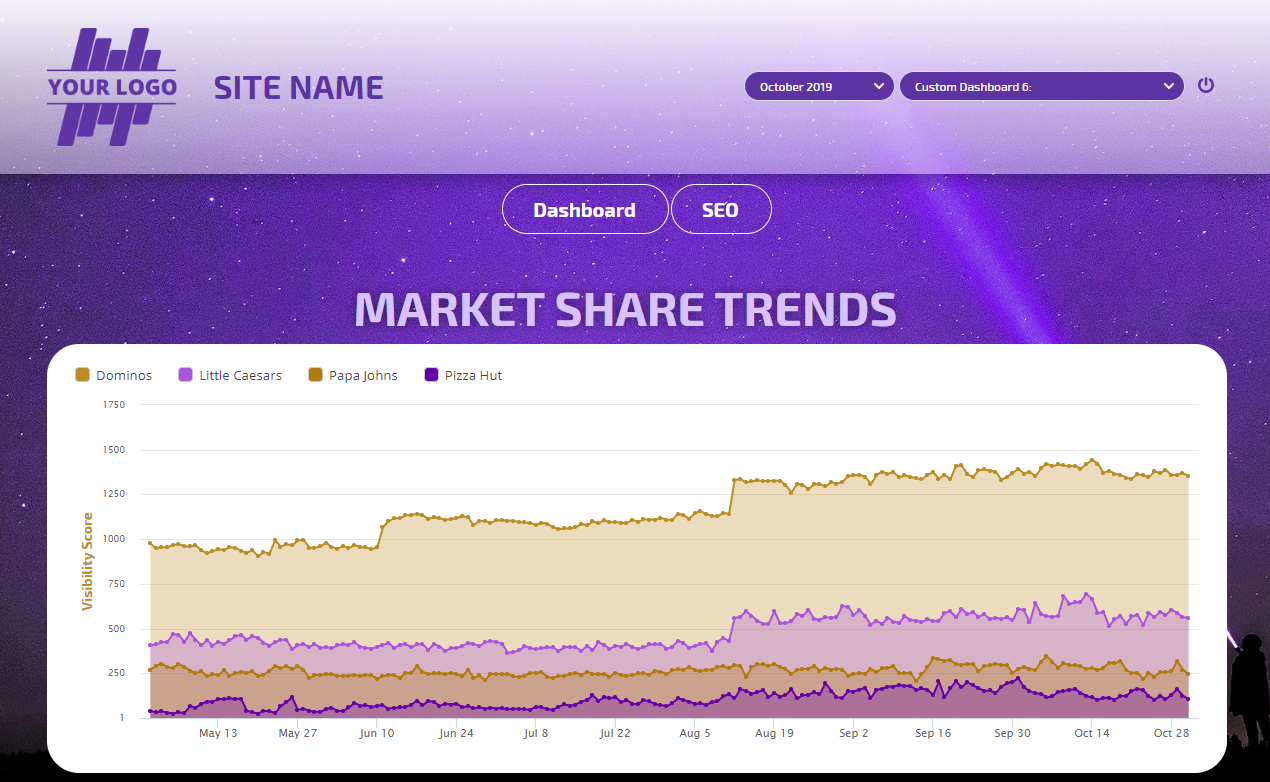Click the Aug 19 axis date label

point(774,733)
